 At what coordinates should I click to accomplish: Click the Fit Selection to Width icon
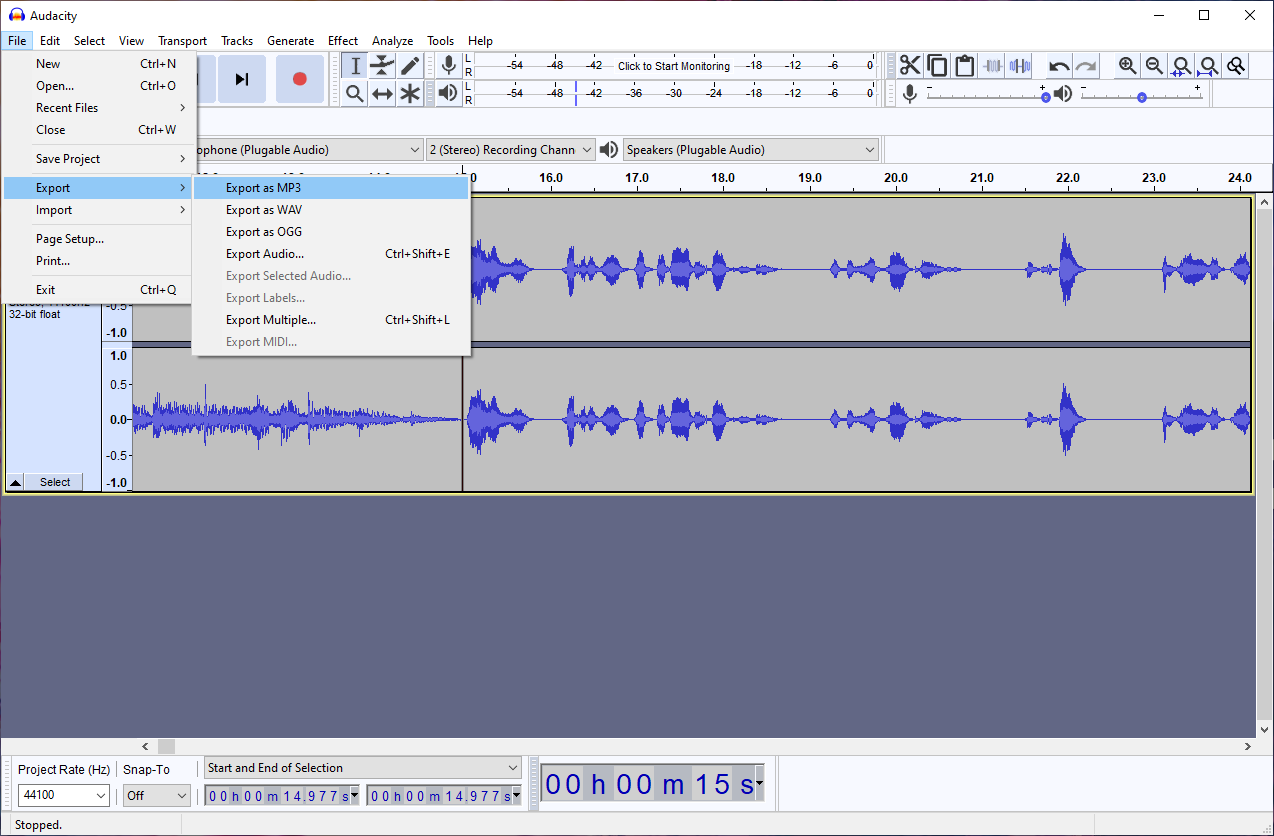1182,66
